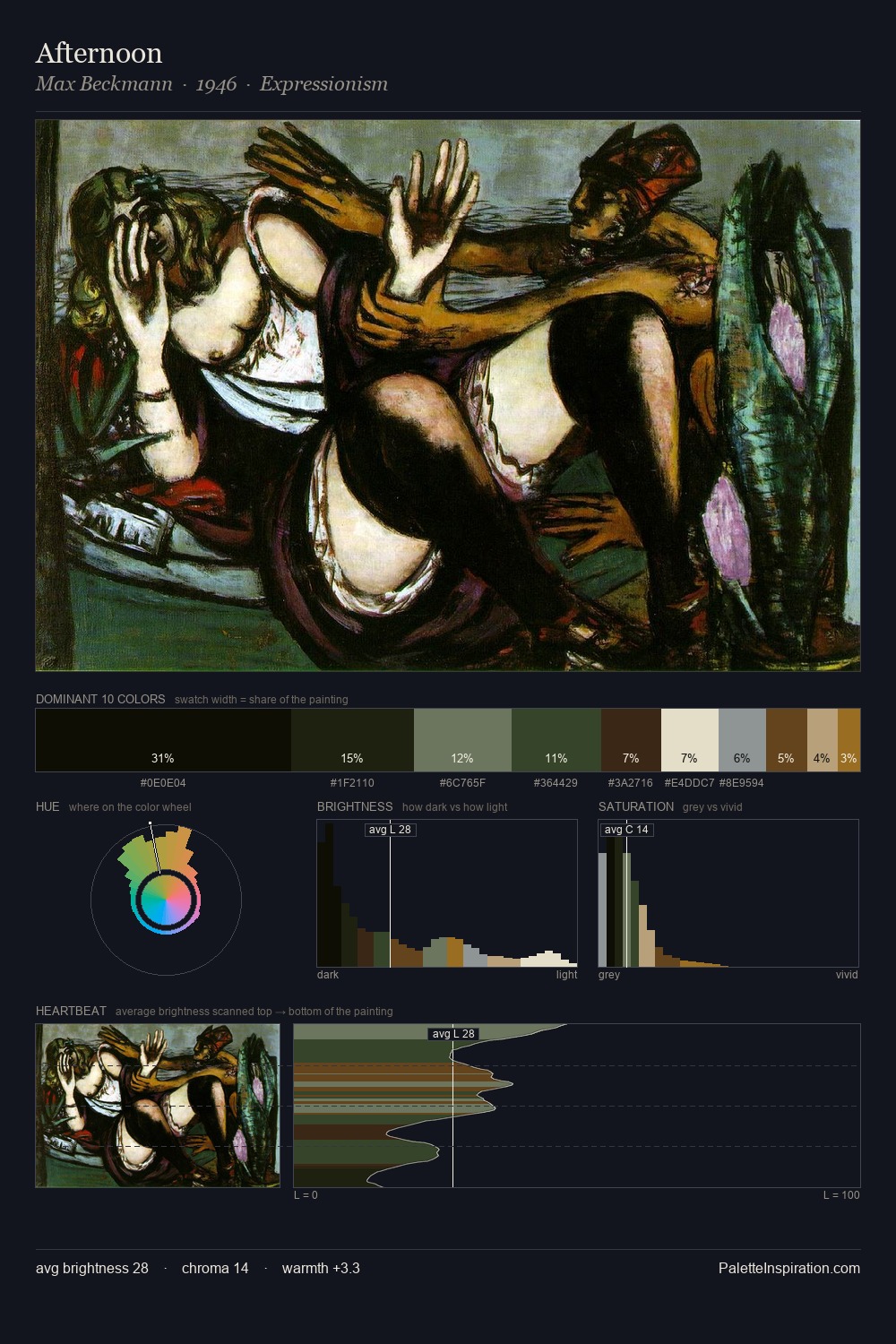Select the 5% brown swatch
The height and width of the screenshot is (1344, 896).
[x=787, y=740]
